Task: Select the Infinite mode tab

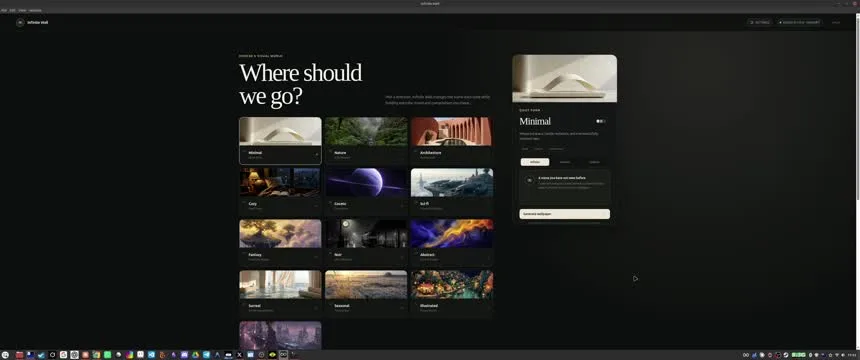Action: (535, 162)
